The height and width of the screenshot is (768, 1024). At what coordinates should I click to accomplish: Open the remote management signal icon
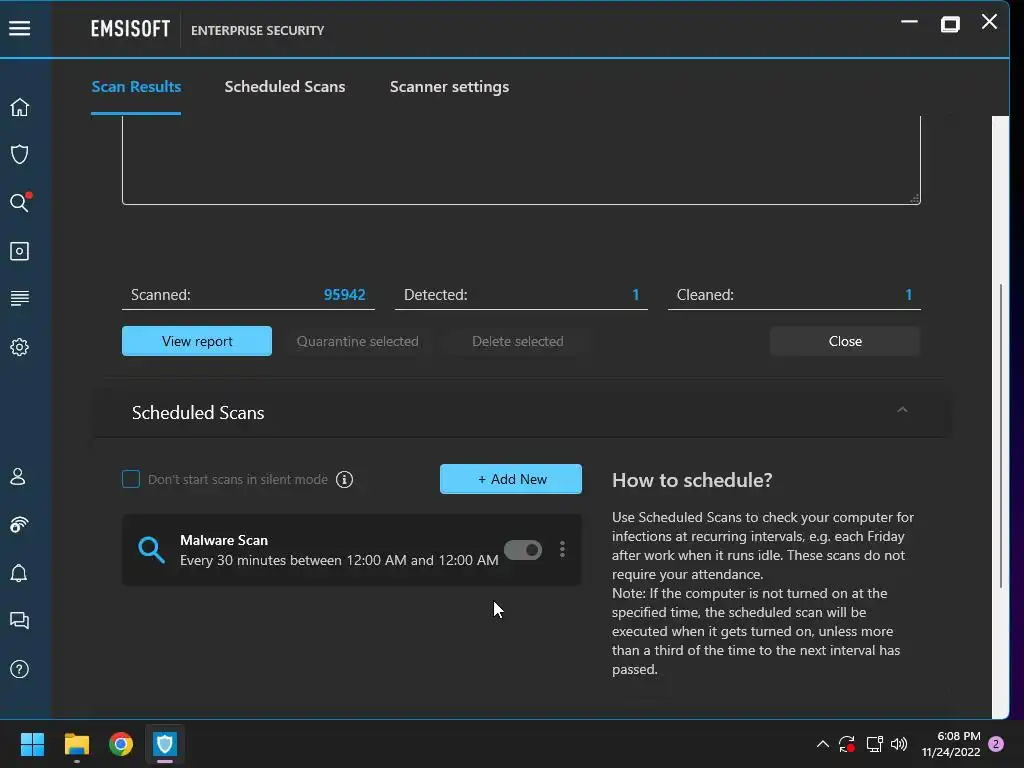click(x=19, y=525)
